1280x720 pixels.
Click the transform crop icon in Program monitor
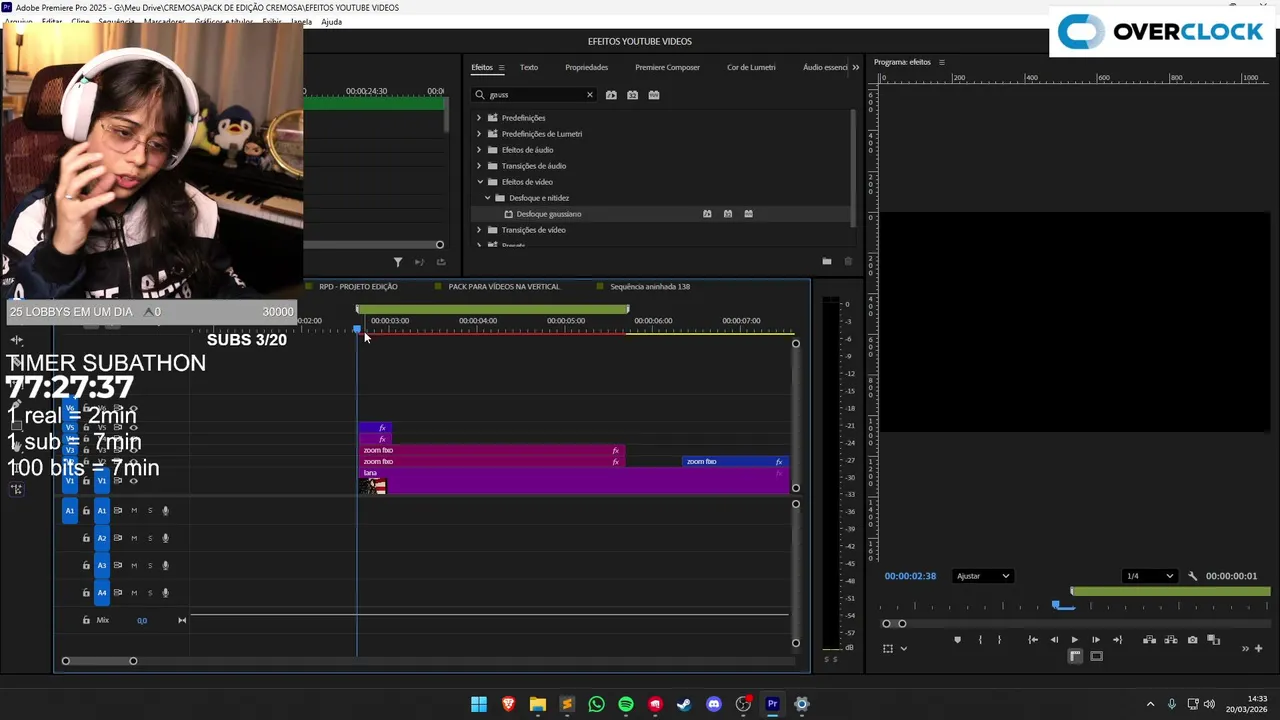[887, 648]
